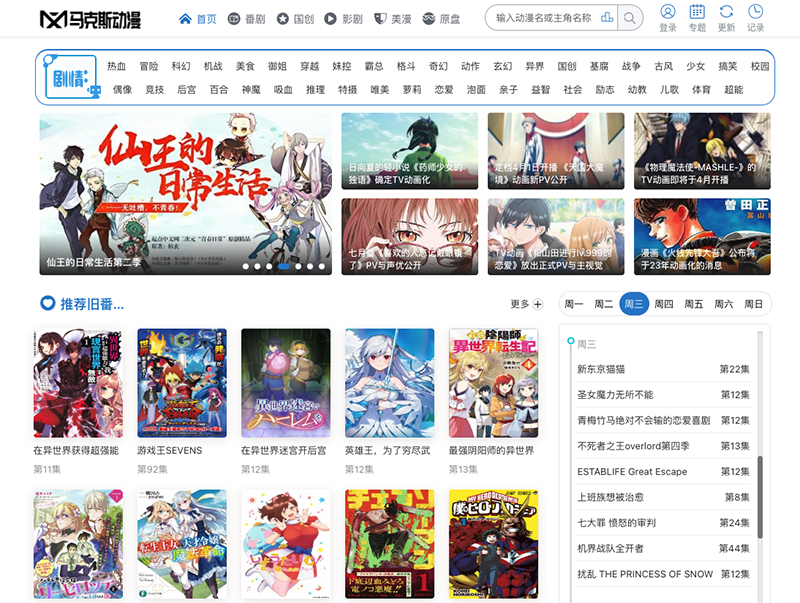Select the highlighted carousel indicator dot
Viewport: 800px width, 603px height.
[284, 266]
